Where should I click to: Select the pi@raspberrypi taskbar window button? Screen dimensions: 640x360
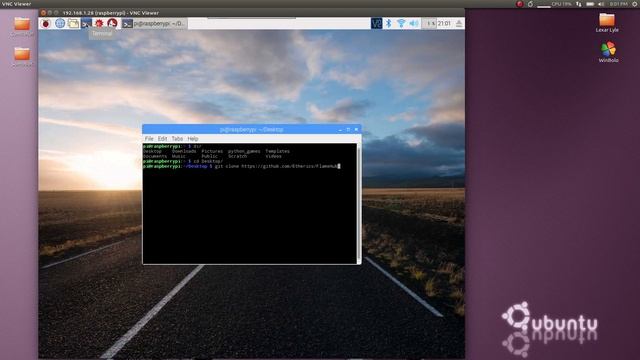[155, 24]
